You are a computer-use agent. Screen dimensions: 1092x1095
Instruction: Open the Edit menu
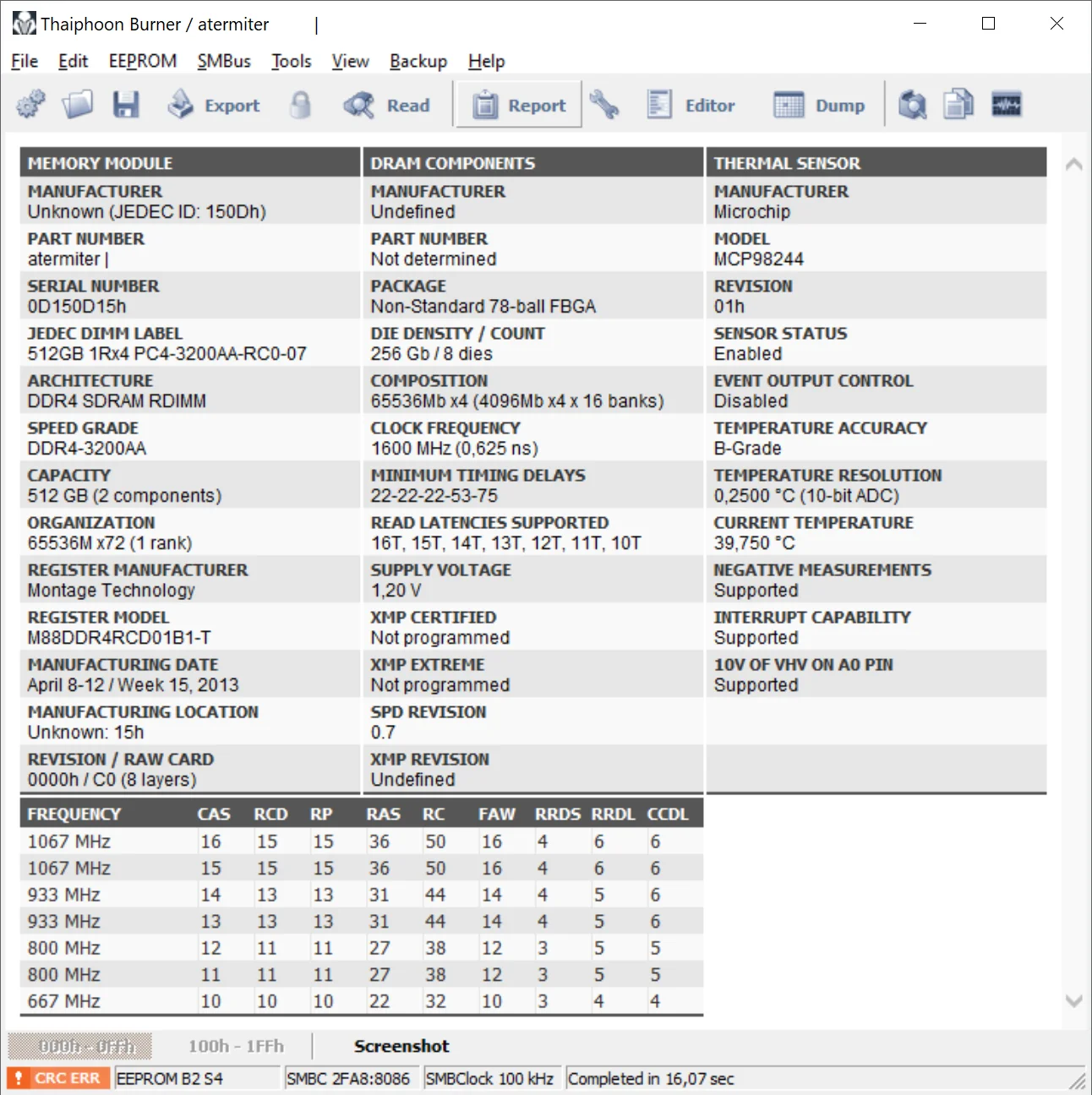pyautogui.click(x=73, y=61)
